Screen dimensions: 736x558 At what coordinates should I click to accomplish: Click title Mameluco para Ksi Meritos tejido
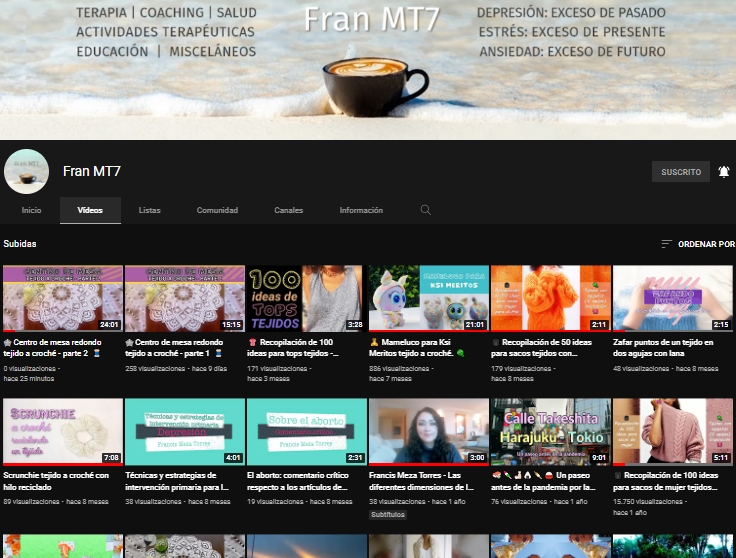(x=417, y=348)
